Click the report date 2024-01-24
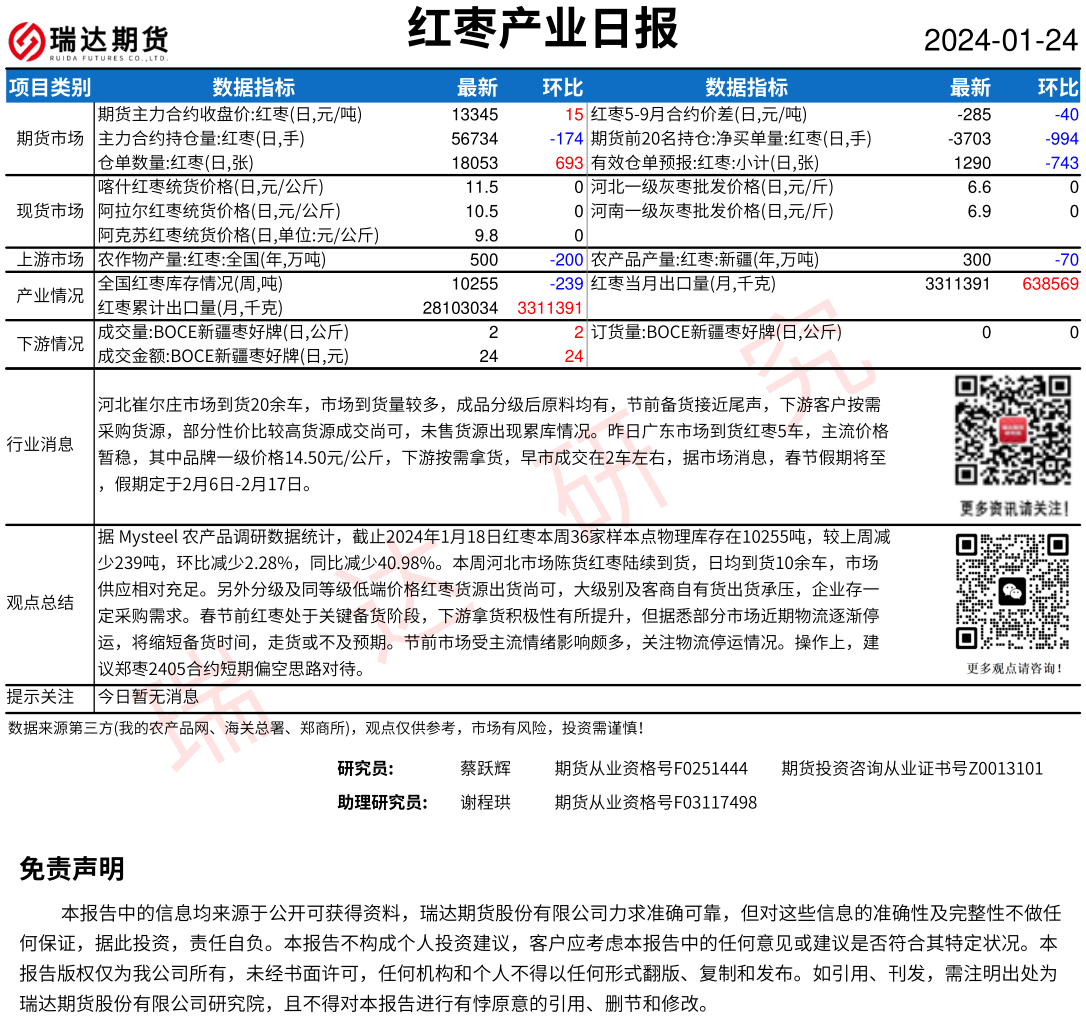Image resolution: width=1086 pixels, height=1017 pixels. pos(1000,41)
